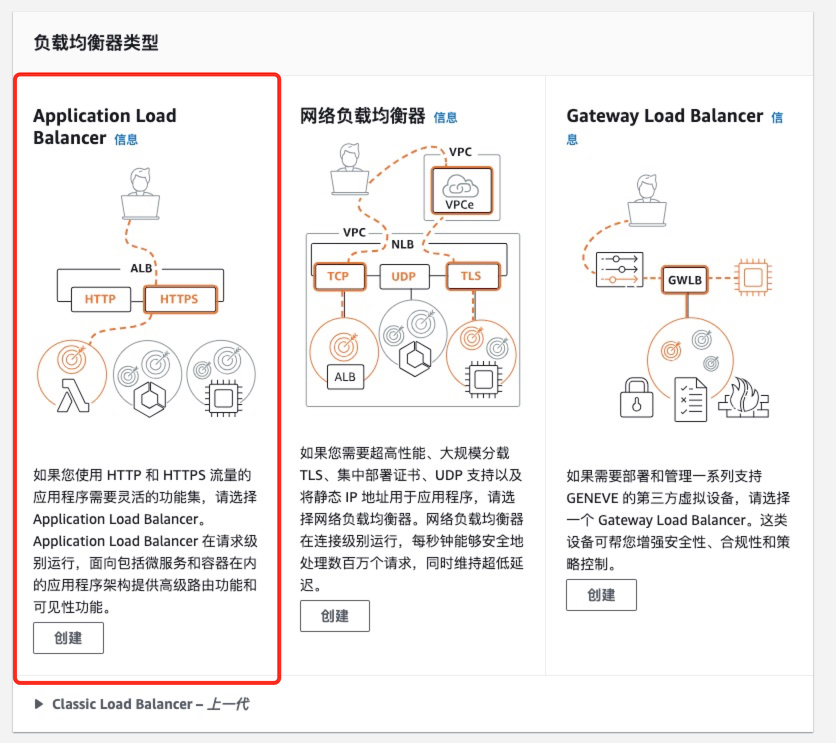Click 创建 under Application Load Balancer
836x743 pixels.
68,637
